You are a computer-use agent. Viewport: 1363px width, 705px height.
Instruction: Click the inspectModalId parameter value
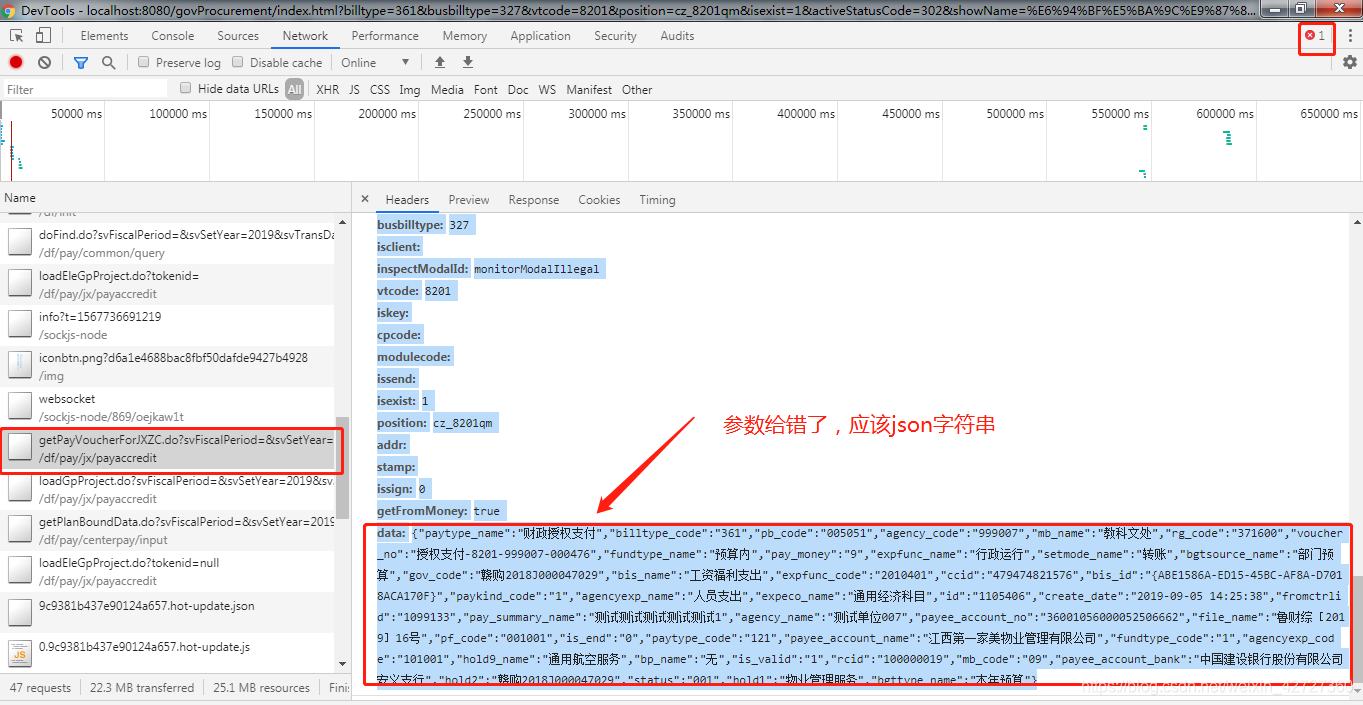tap(537, 269)
